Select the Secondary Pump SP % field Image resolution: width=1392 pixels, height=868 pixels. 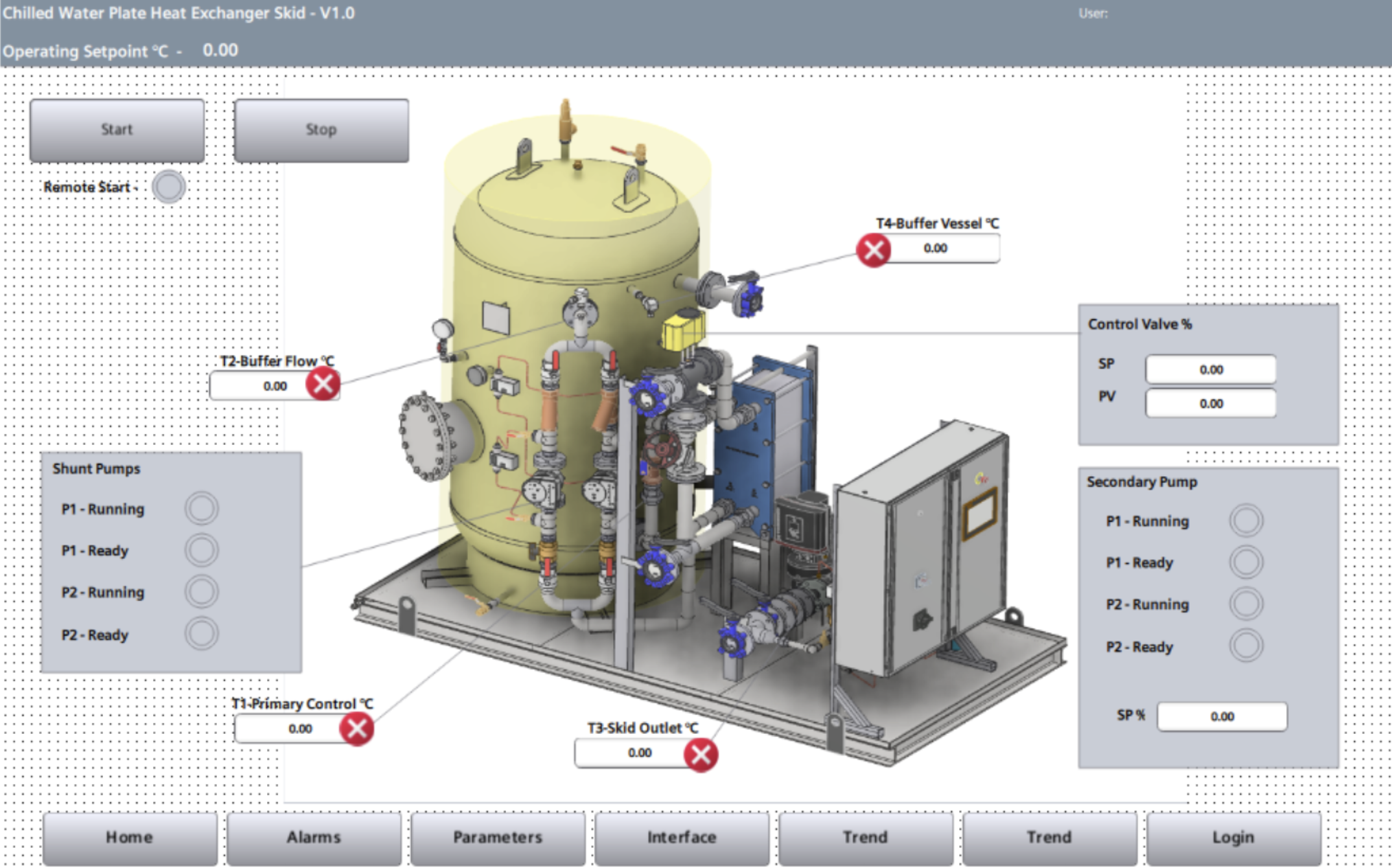click(1222, 716)
